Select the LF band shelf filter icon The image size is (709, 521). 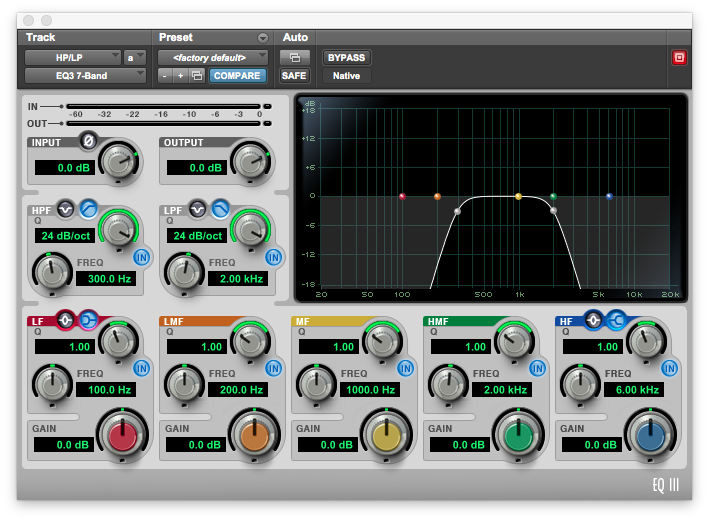87,321
